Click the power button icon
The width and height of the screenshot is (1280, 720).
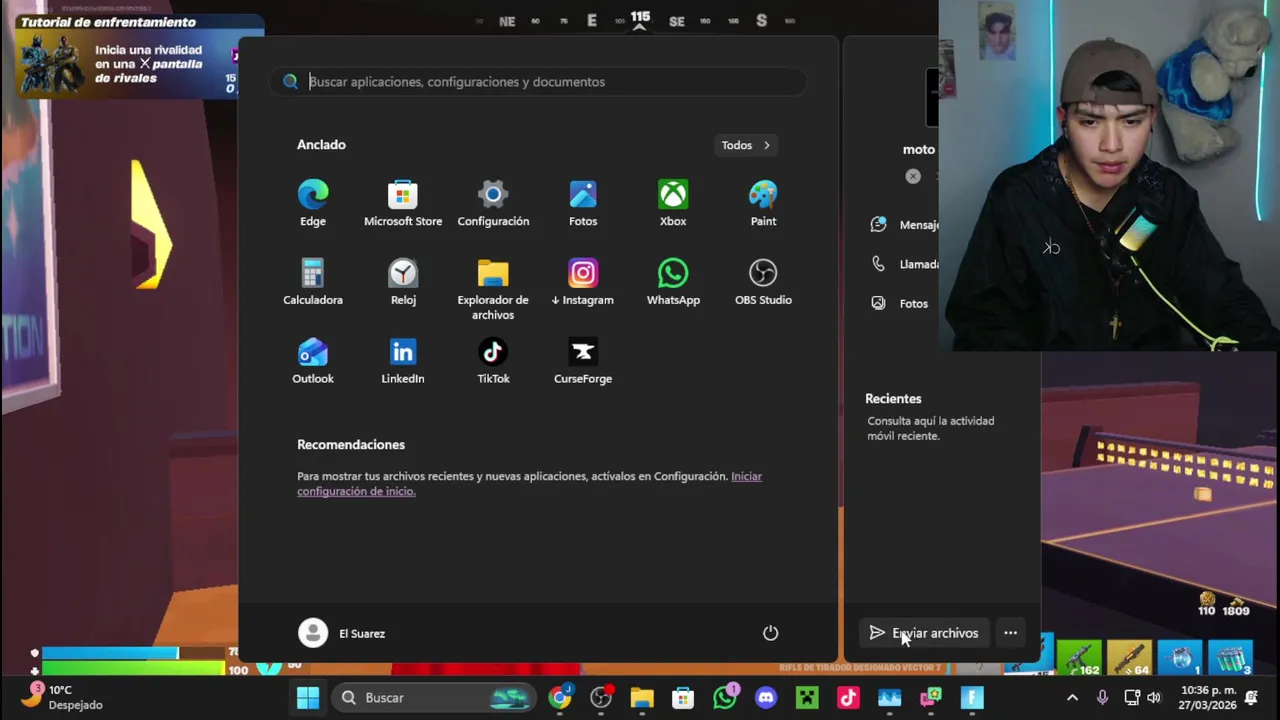click(770, 633)
